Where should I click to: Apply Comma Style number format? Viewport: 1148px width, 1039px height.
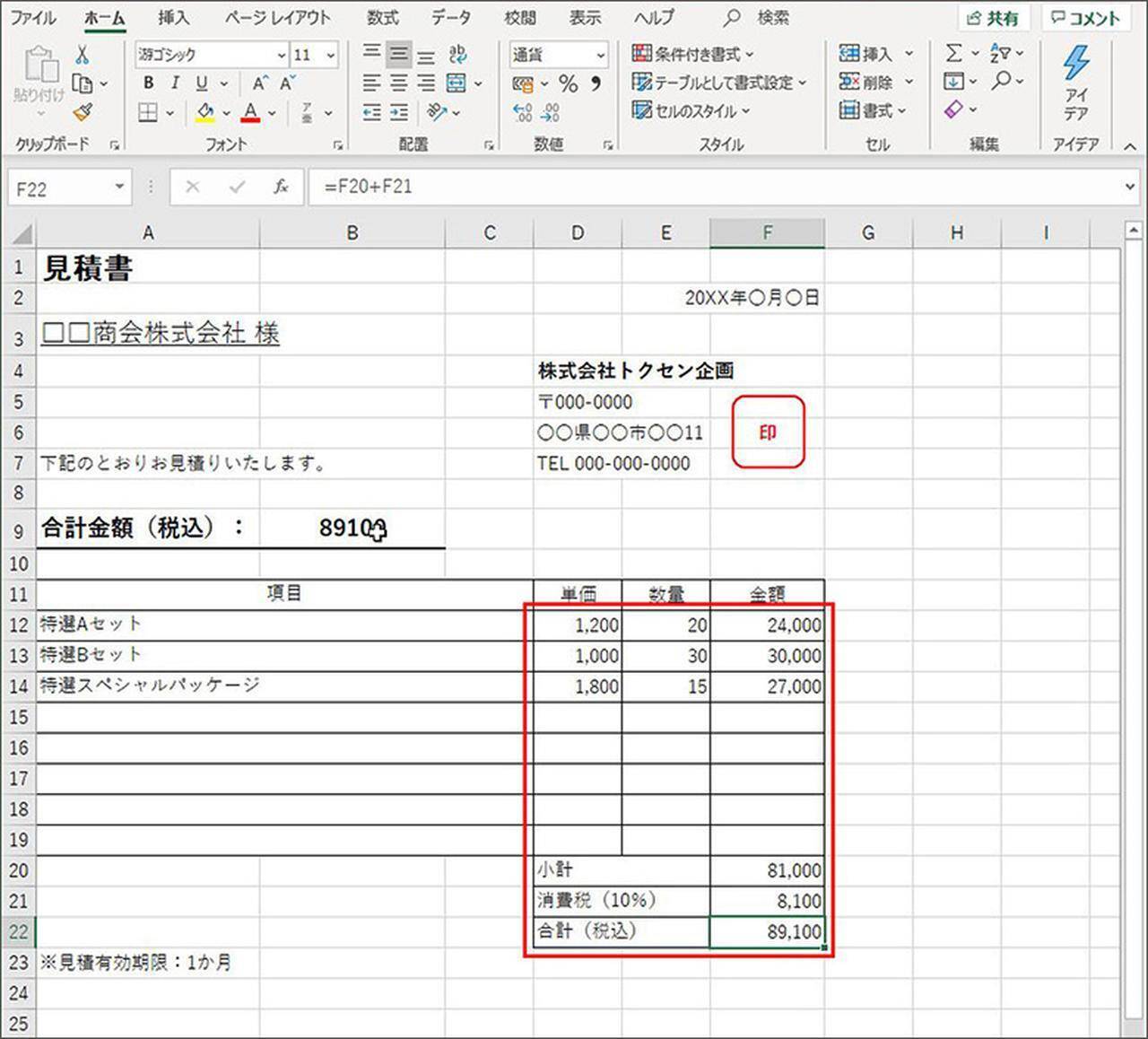596,84
